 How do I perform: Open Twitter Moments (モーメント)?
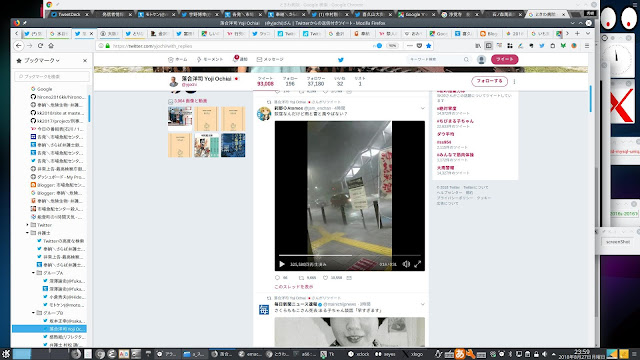click(x=210, y=60)
